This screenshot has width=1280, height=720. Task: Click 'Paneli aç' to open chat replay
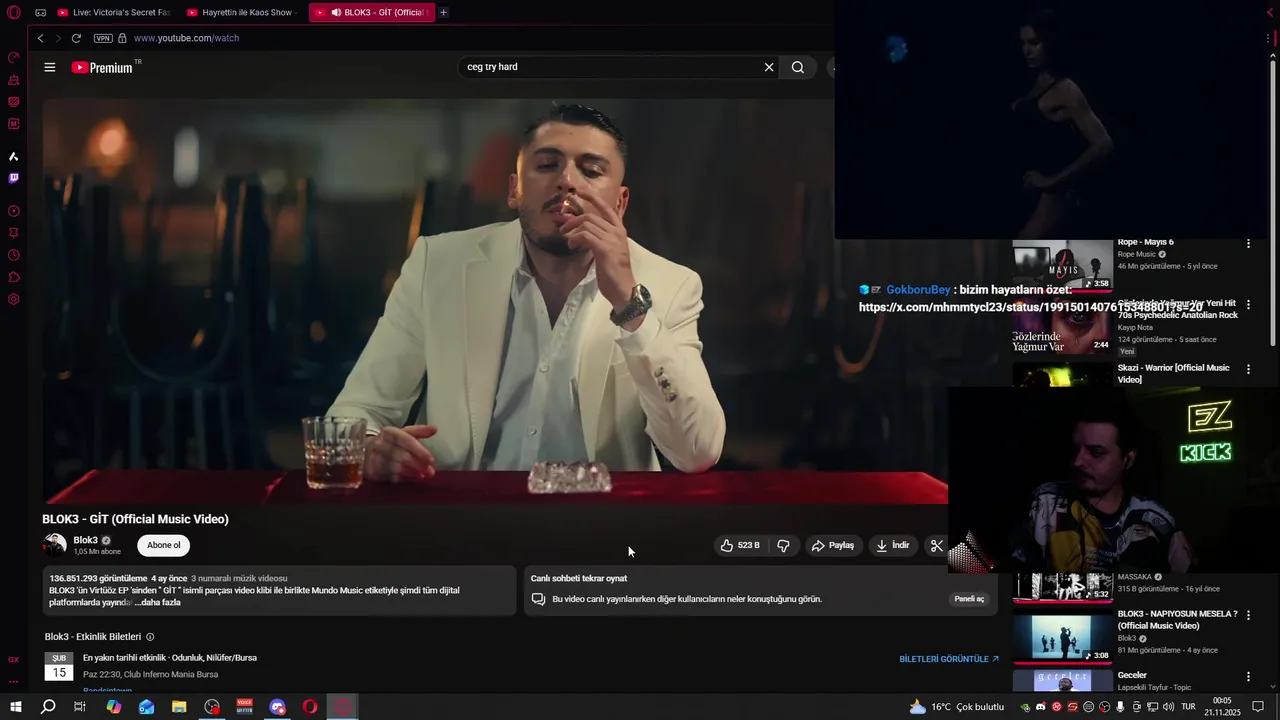coord(969,599)
